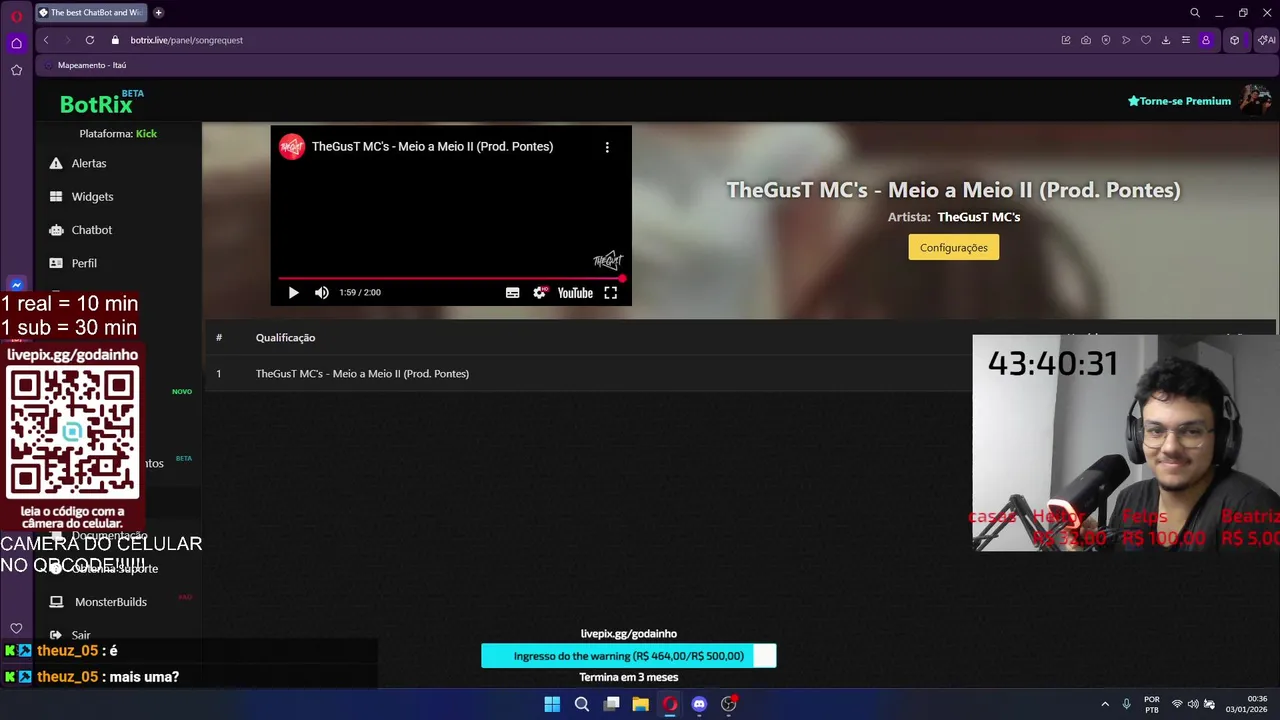The image size is (1280, 720).
Task: Select song row TheGusT MC's Meio a Meio II
Action: (x=362, y=374)
